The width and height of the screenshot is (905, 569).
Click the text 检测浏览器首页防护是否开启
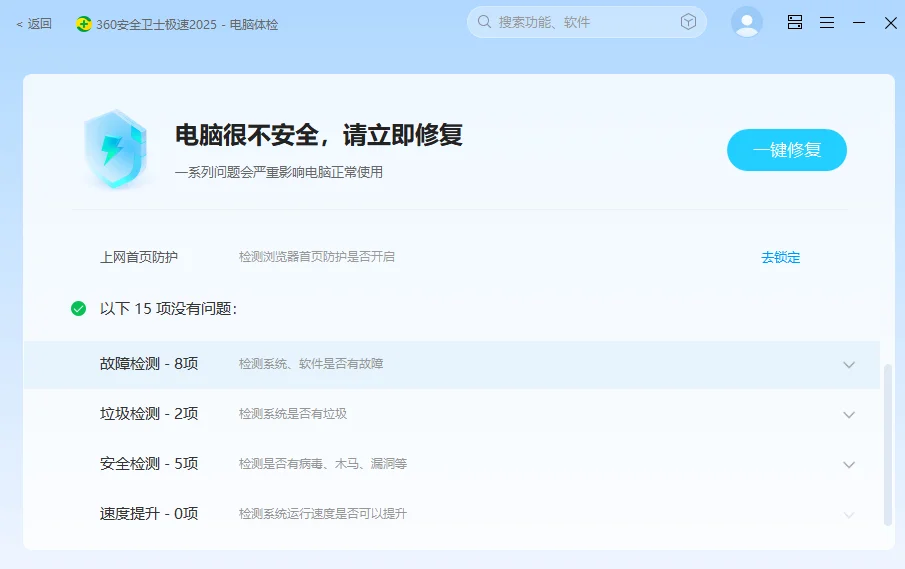click(317, 257)
